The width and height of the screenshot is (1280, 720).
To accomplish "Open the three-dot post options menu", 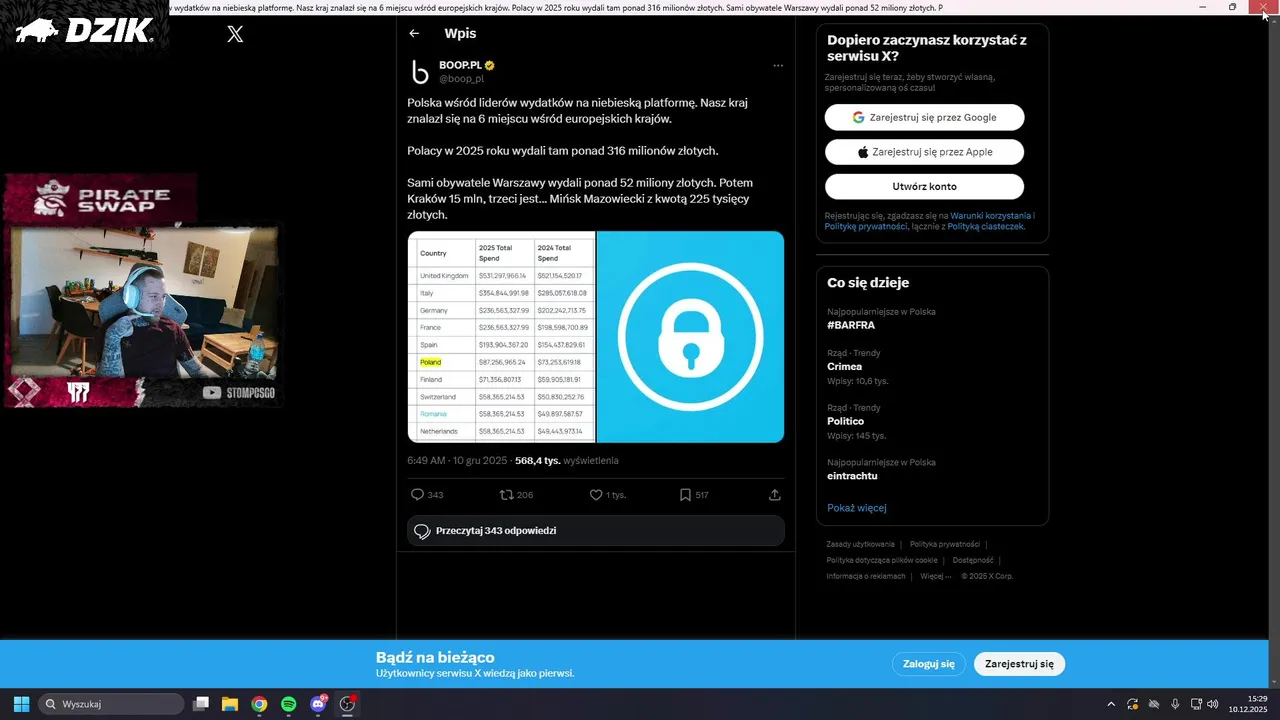I will [x=778, y=66].
